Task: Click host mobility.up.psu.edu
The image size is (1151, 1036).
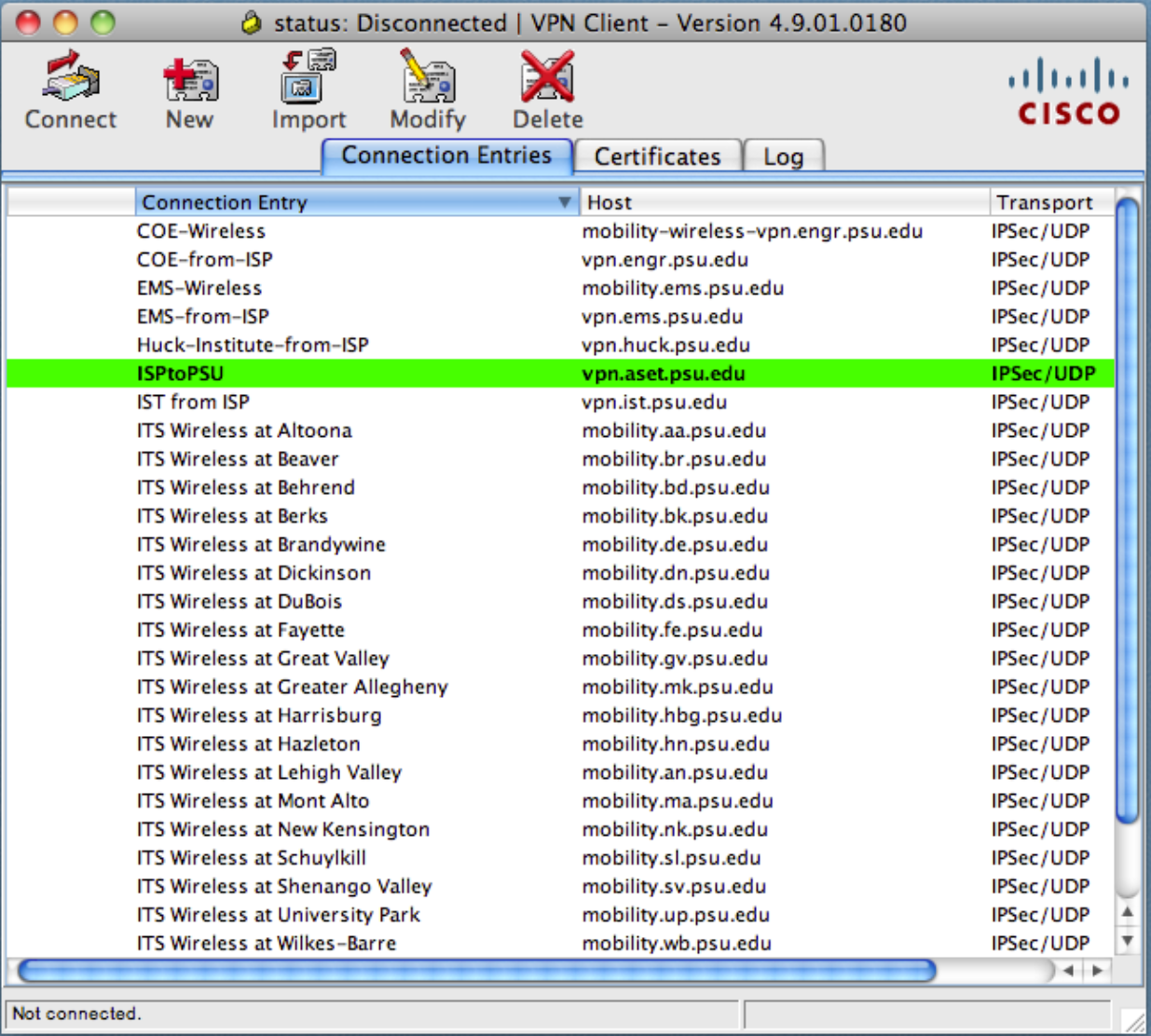Action: point(676,915)
